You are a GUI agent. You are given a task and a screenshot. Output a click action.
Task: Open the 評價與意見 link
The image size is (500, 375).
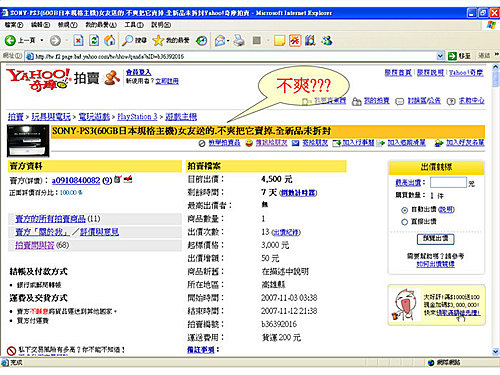pos(99,232)
